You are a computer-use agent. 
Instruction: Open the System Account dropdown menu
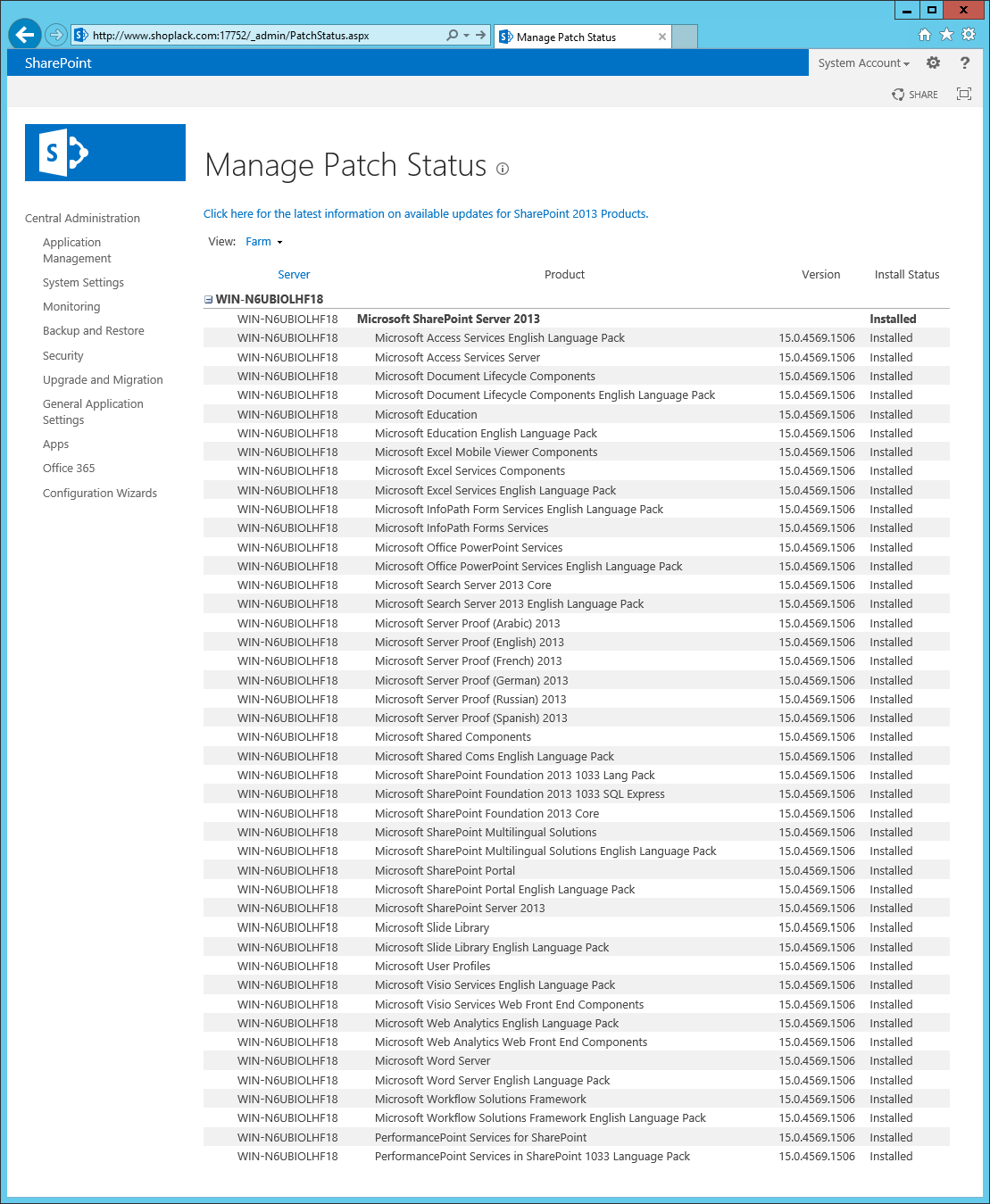pos(863,62)
